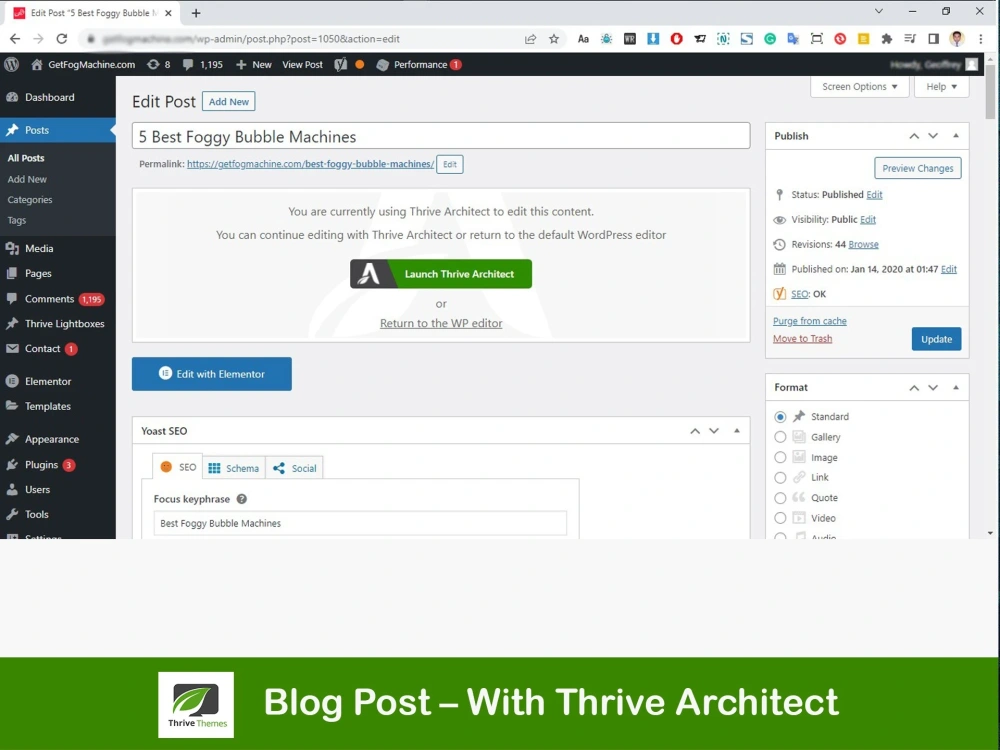
Task: Click the share page icon in address bar
Action: coord(530,39)
